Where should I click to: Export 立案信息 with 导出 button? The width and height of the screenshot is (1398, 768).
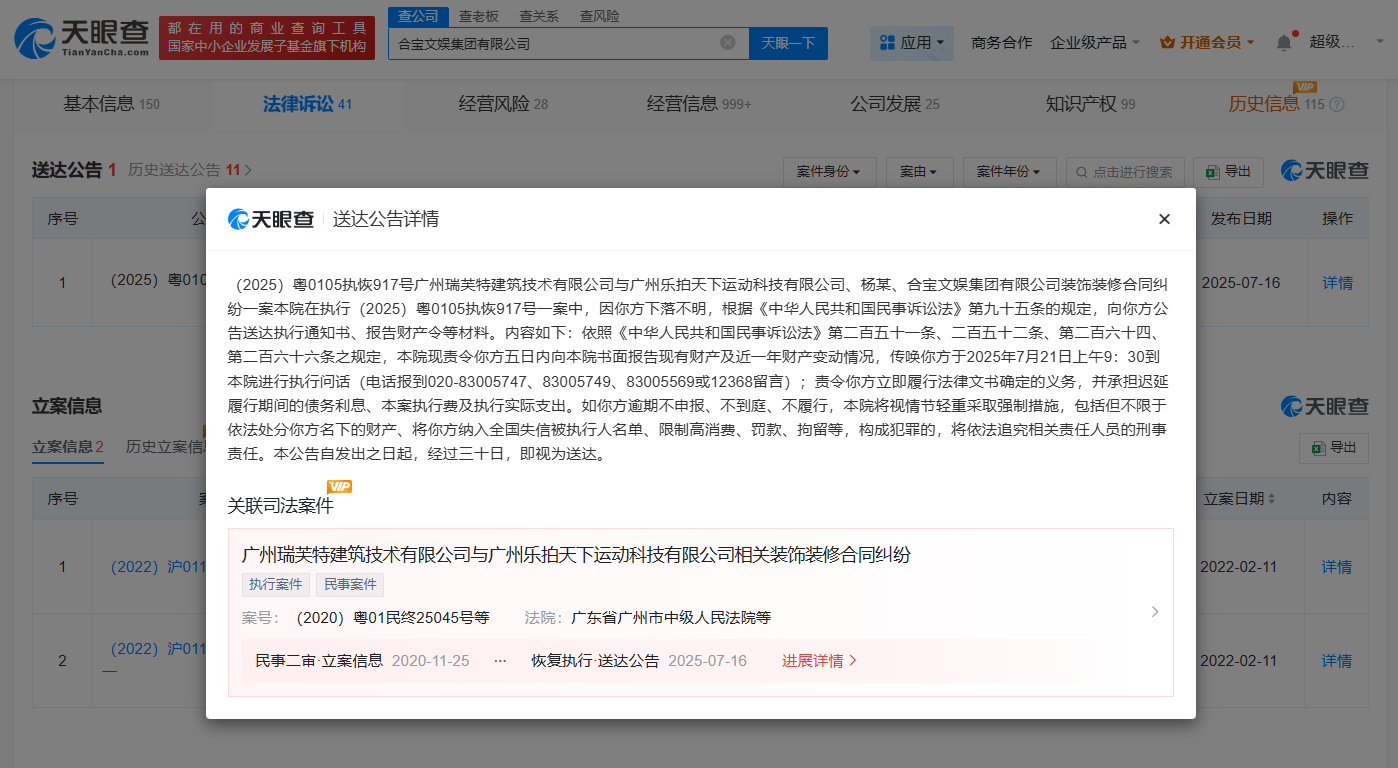1334,448
